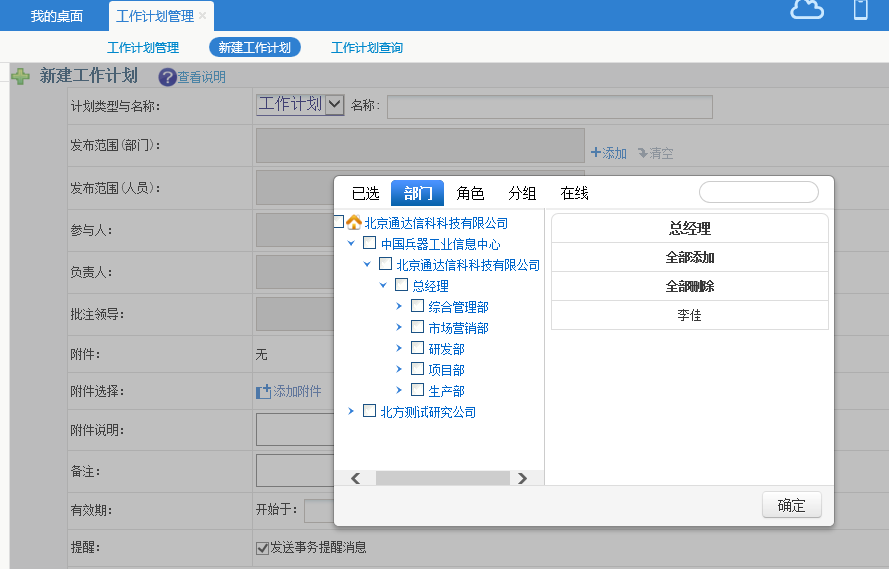The height and width of the screenshot is (569, 889).
Task: Check the 综合管理部 checkbox
Action: pos(418,306)
